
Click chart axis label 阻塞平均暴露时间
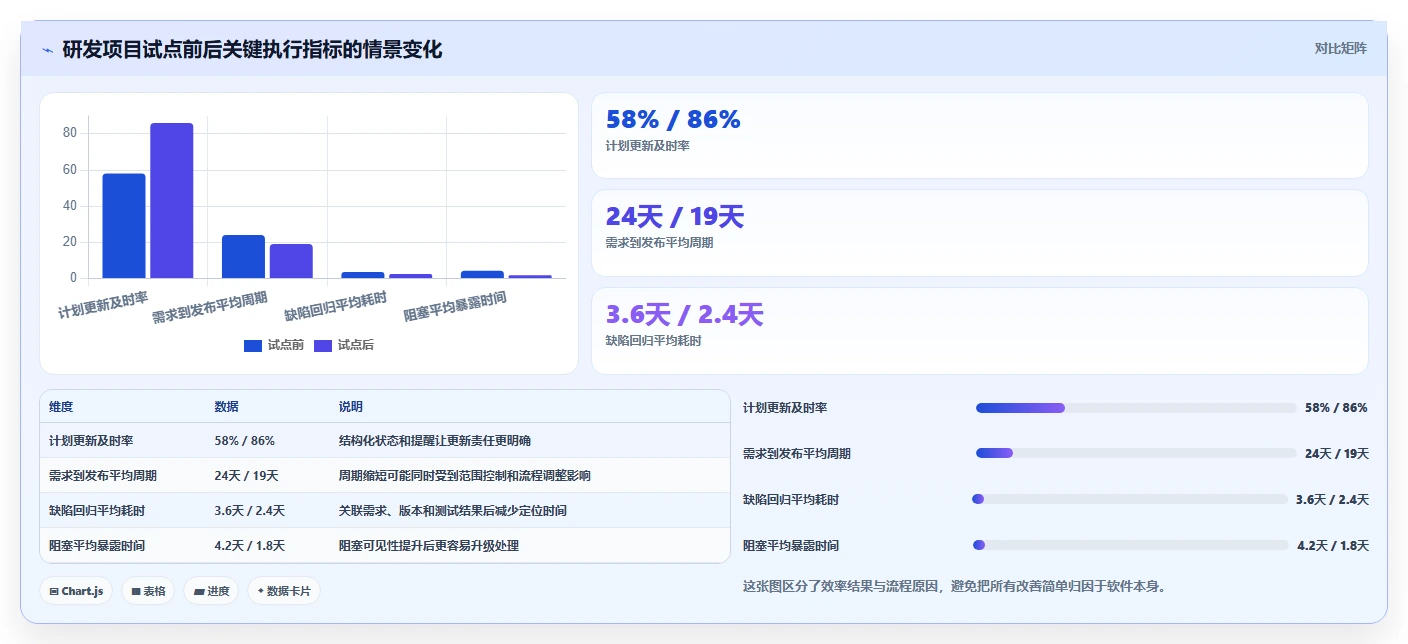tap(455, 305)
